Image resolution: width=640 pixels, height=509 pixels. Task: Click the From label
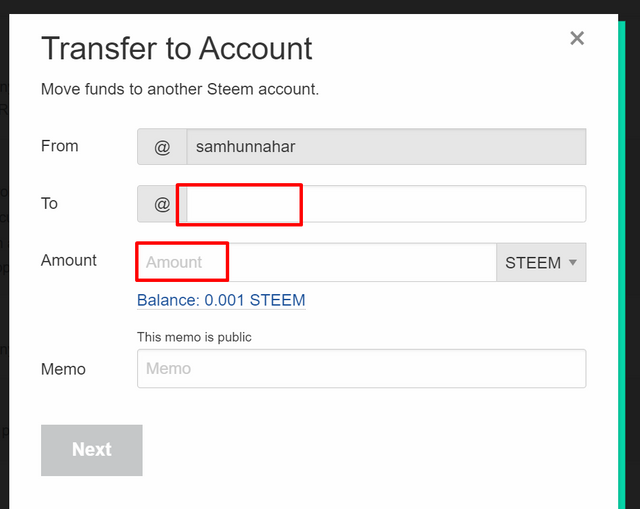(59, 146)
